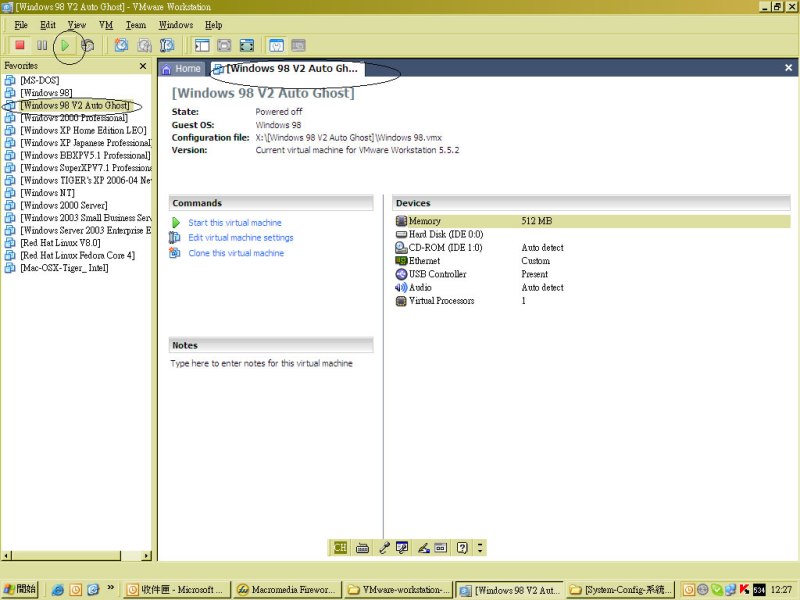Click Start this virtual machine link
This screenshot has height=600, width=800.
click(235, 223)
